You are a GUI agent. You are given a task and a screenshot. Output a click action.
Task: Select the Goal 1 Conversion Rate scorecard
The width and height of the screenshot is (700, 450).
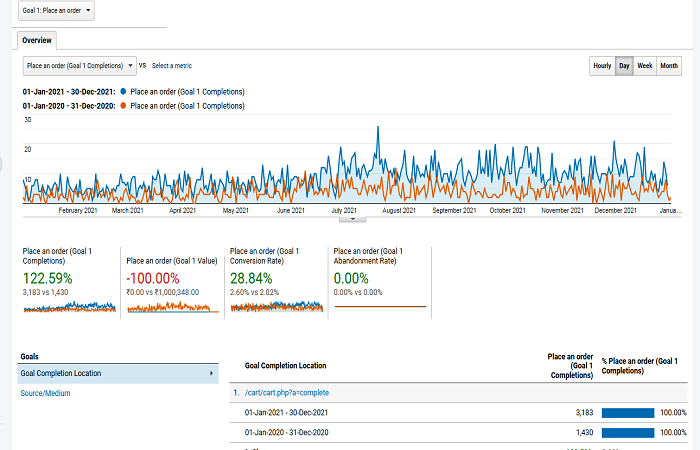[x=276, y=282]
